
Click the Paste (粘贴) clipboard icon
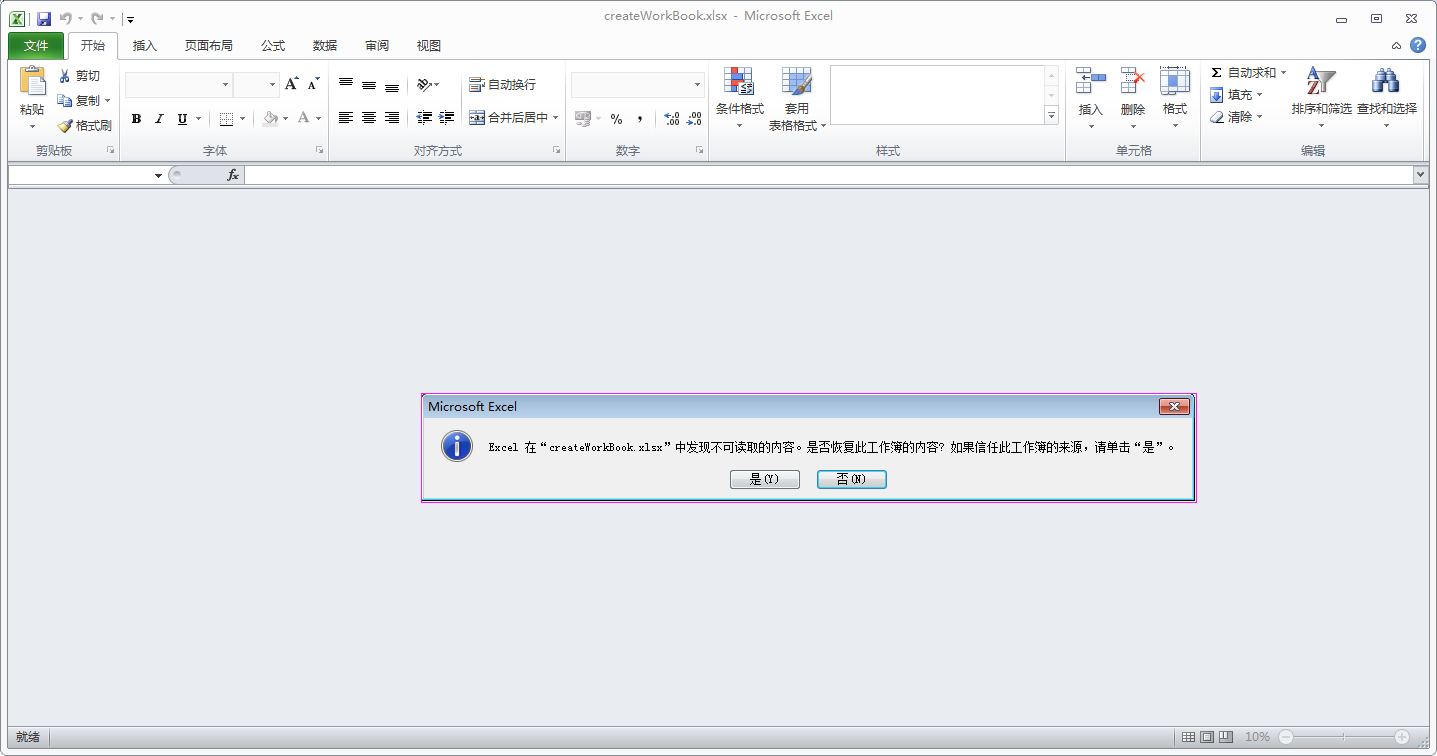tap(32, 82)
